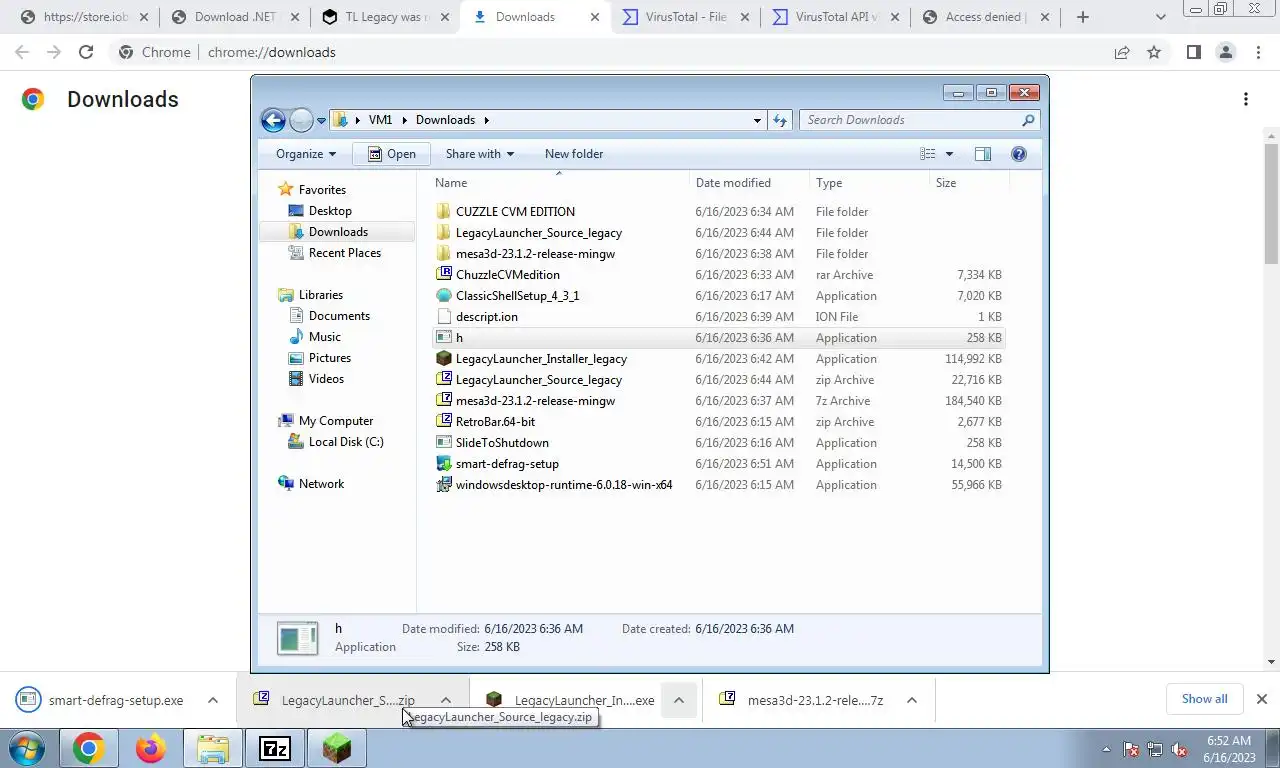Screen dimensions: 1280x768
Task: Click the refresh button in Explorer address bar
Action: 781,120
